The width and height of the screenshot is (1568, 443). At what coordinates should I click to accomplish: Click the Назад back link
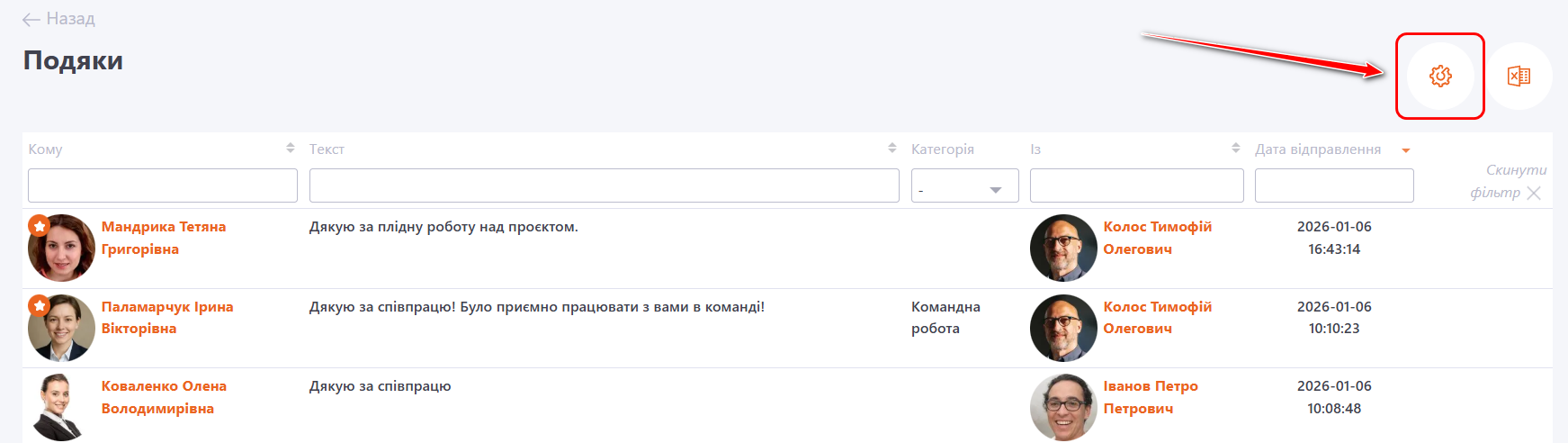(x=70, y=19)
